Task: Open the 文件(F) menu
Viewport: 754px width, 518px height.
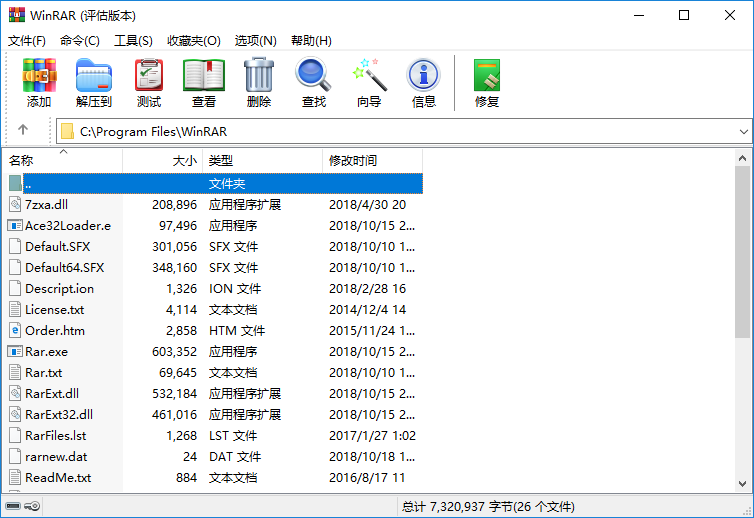Action: [x=27, y=41]
